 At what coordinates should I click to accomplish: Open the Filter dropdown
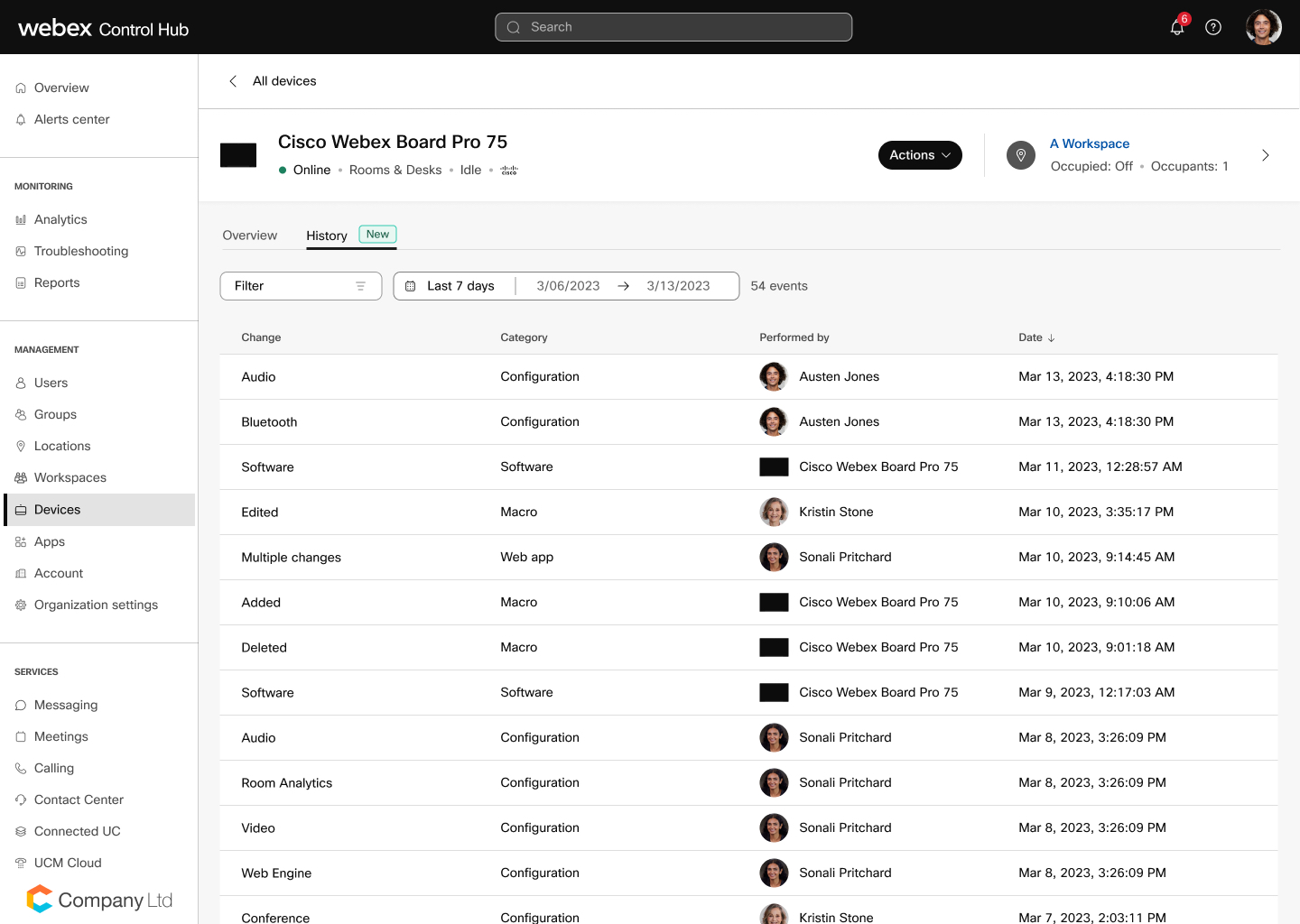[x=301, y=286]
